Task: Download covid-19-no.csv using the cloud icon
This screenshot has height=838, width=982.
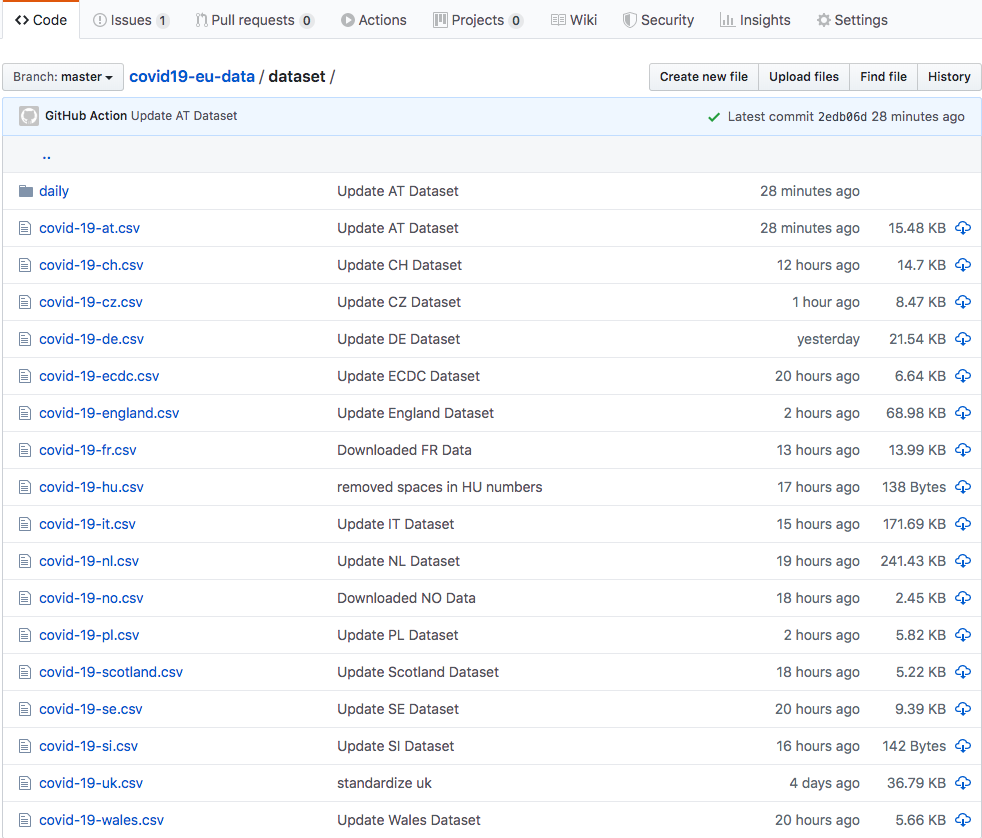Action: click(x=963, y=597)
